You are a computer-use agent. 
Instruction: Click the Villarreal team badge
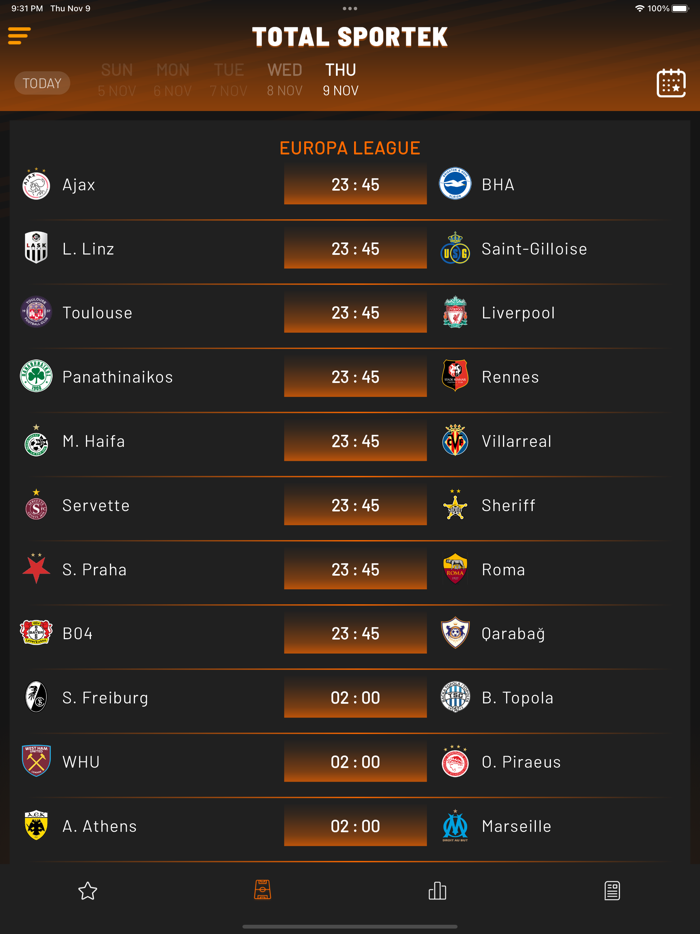pyautogui.click(x=455, y=441)
